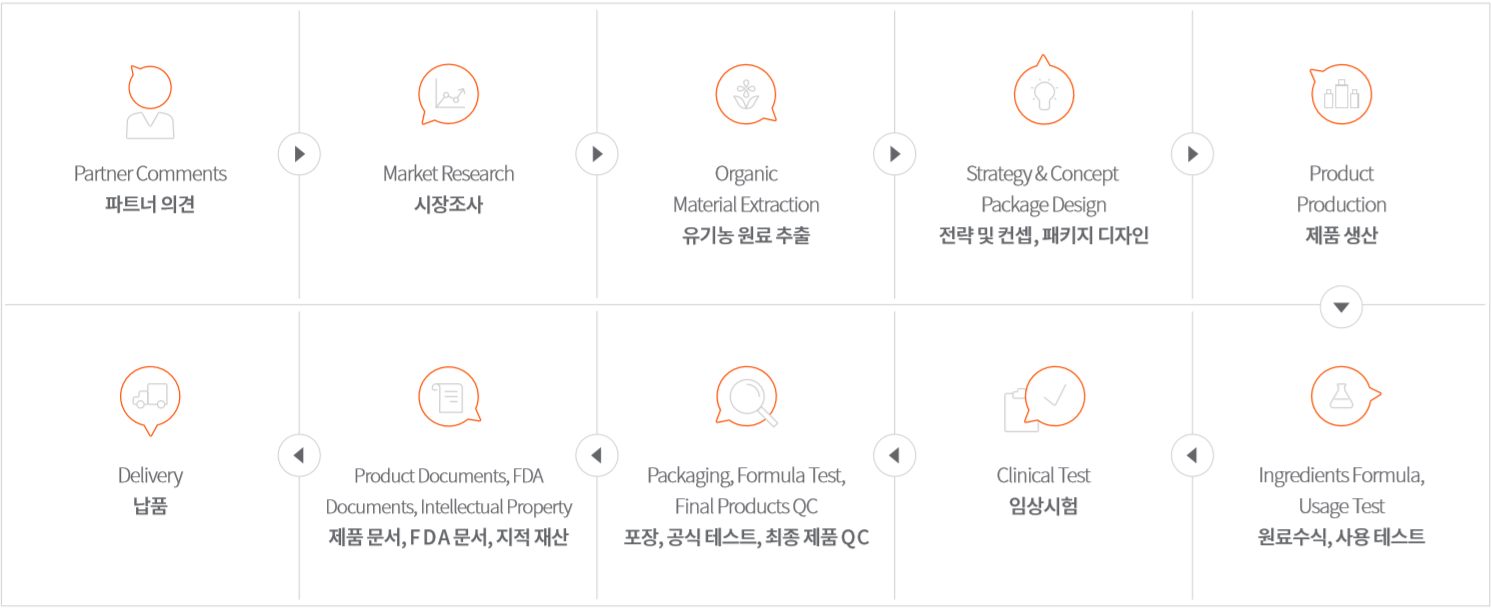Image resolution: width=1491 pixels, height=608 pixels.
Task: Click arrow between Partner Comments and Market Research
Action: (x=299, y=154)
